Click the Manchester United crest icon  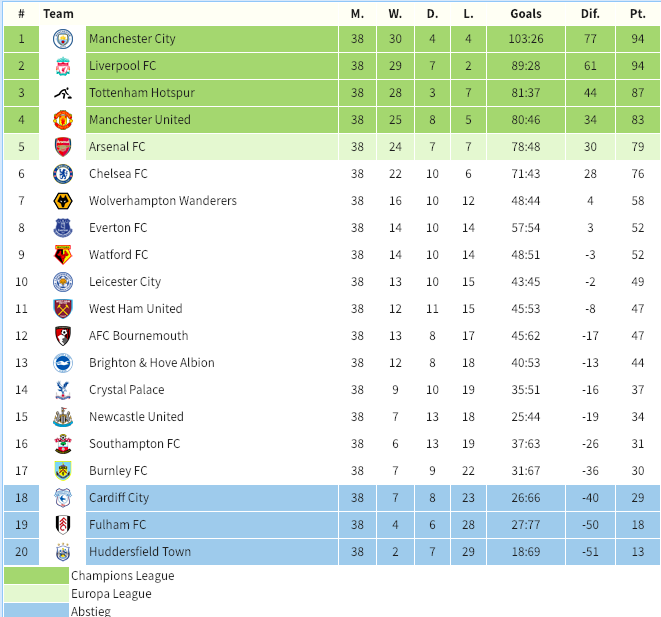pos(63,120)
